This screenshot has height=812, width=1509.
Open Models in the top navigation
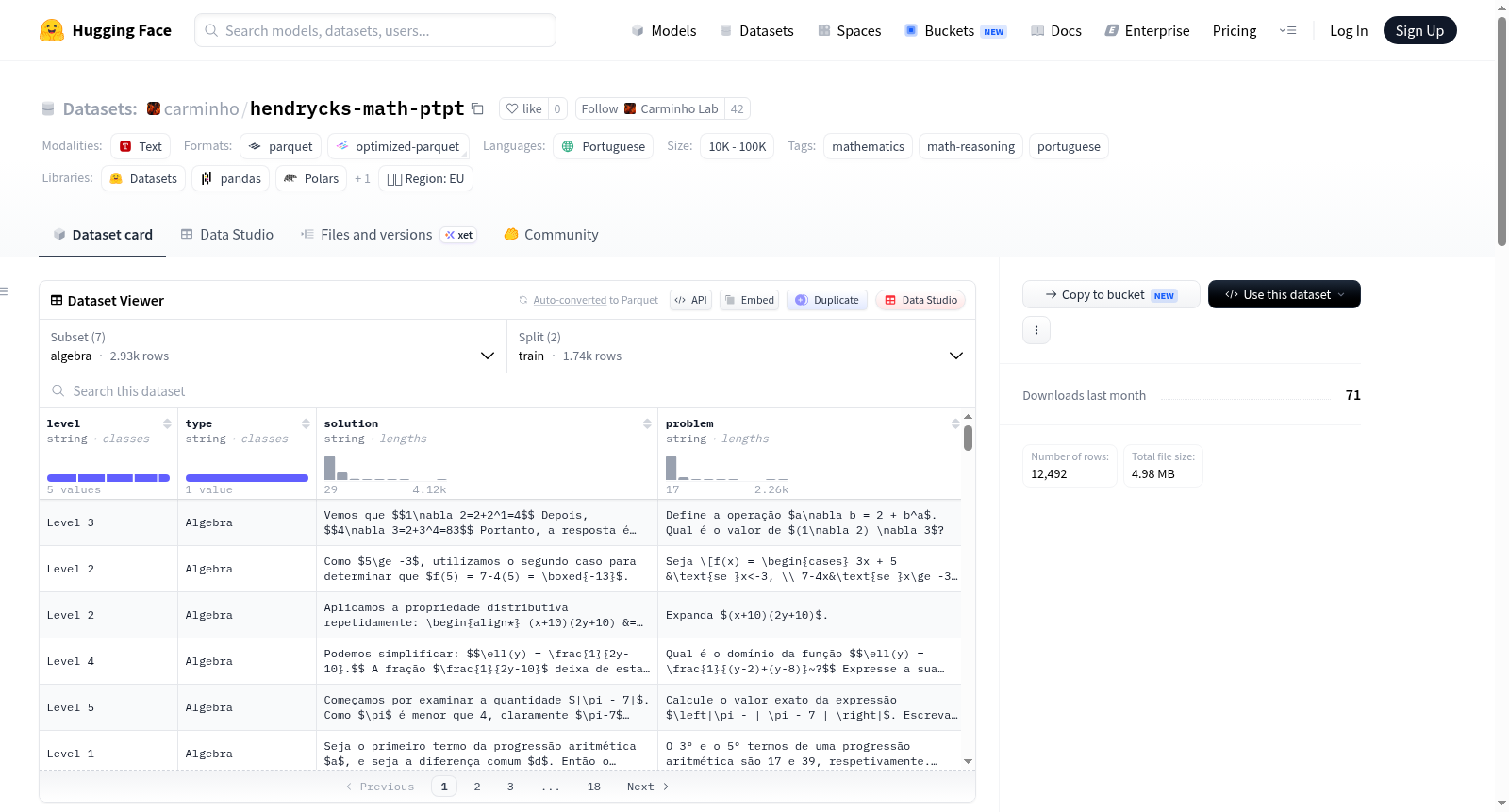click(x=664, y=30)
